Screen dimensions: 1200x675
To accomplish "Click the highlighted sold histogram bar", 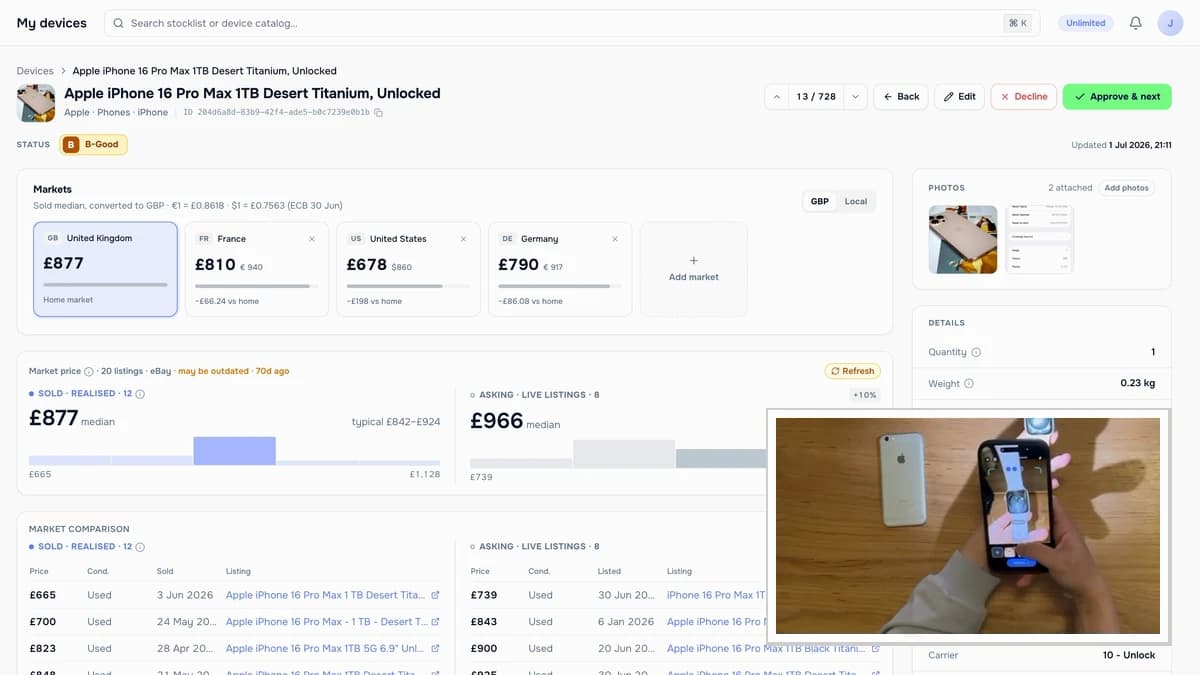I will point(234,451).
